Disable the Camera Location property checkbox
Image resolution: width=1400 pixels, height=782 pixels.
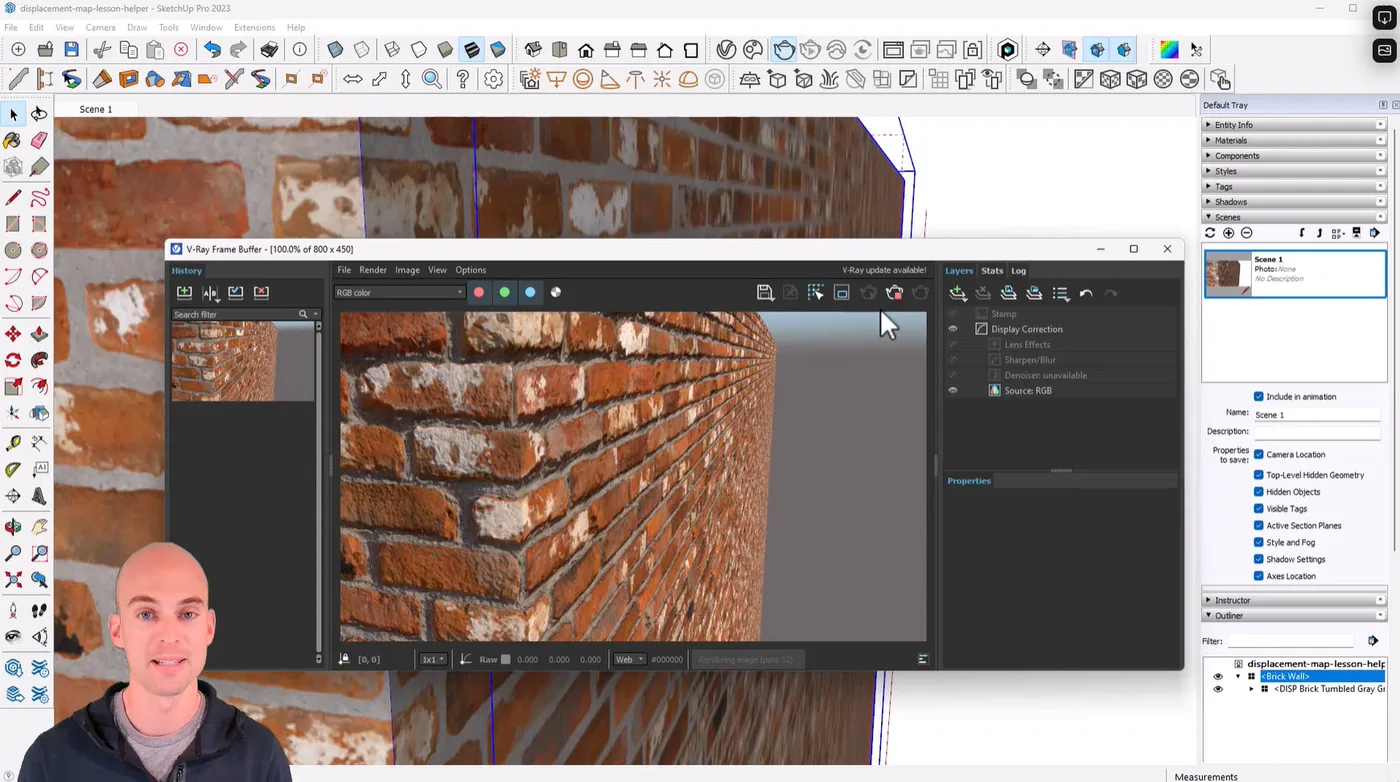tap(1258, 454)
